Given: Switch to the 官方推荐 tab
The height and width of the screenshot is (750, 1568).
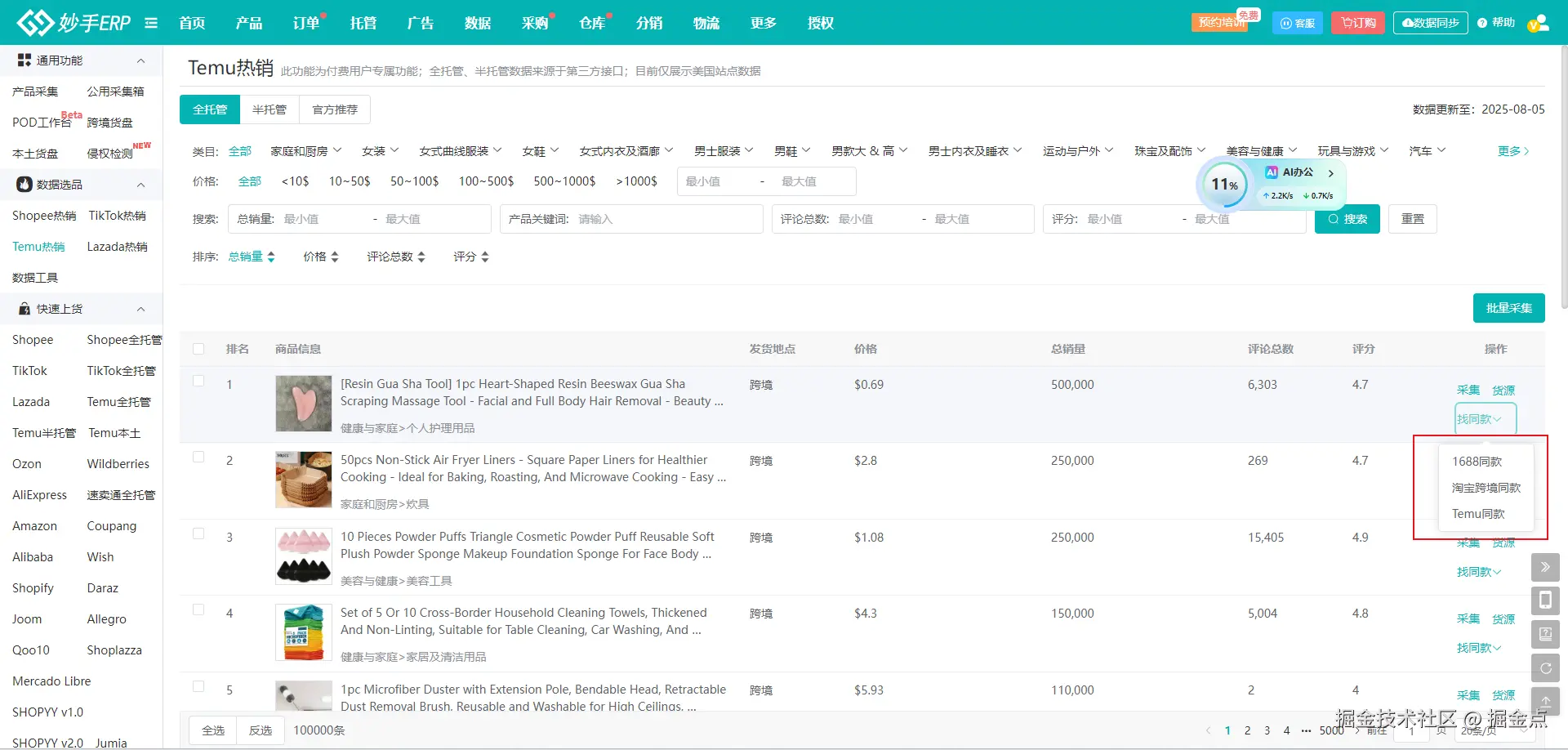Looking at the screenshot, I should pos(335,109).
